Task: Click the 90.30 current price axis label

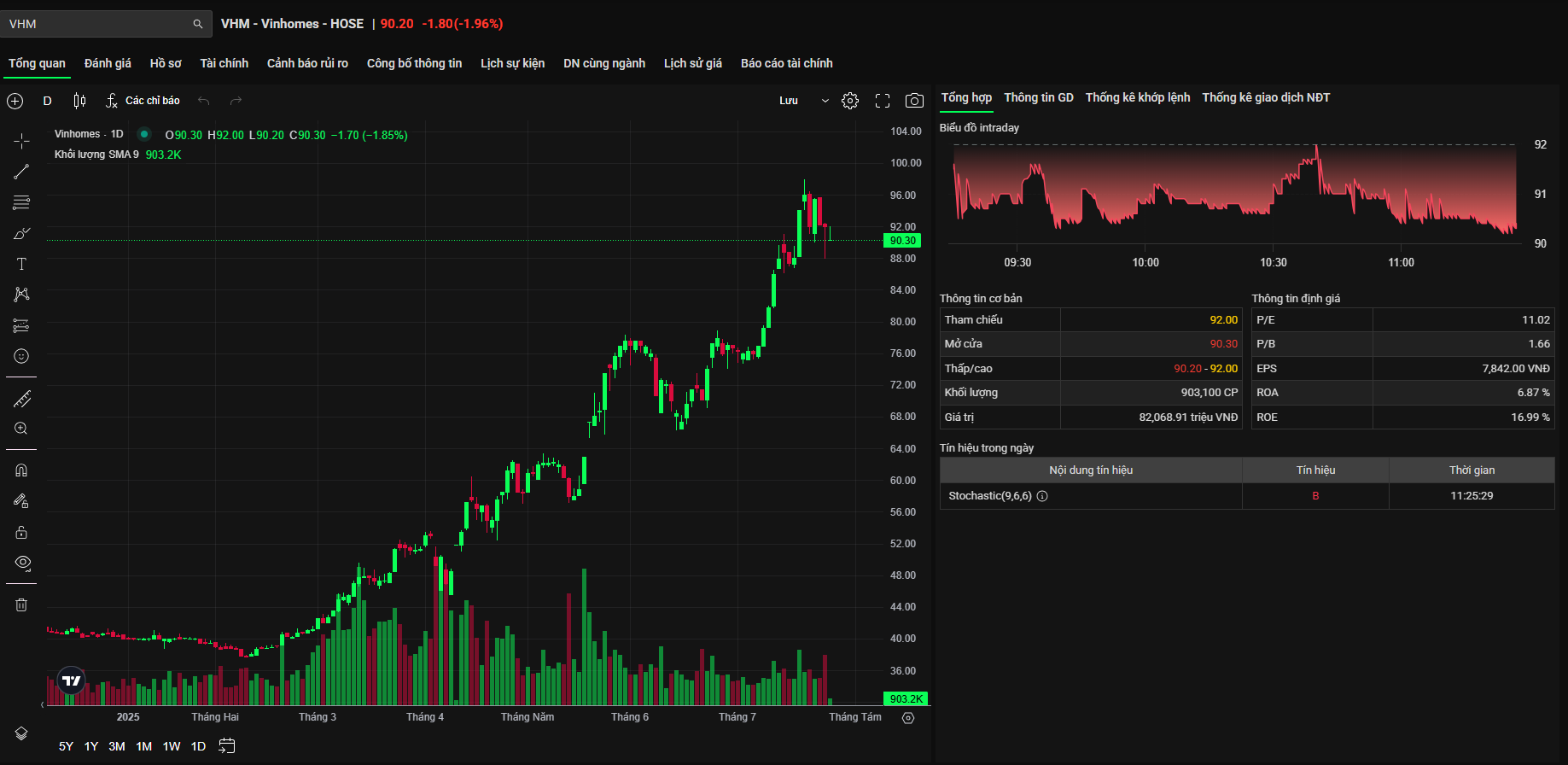Action: coord(903,241)
